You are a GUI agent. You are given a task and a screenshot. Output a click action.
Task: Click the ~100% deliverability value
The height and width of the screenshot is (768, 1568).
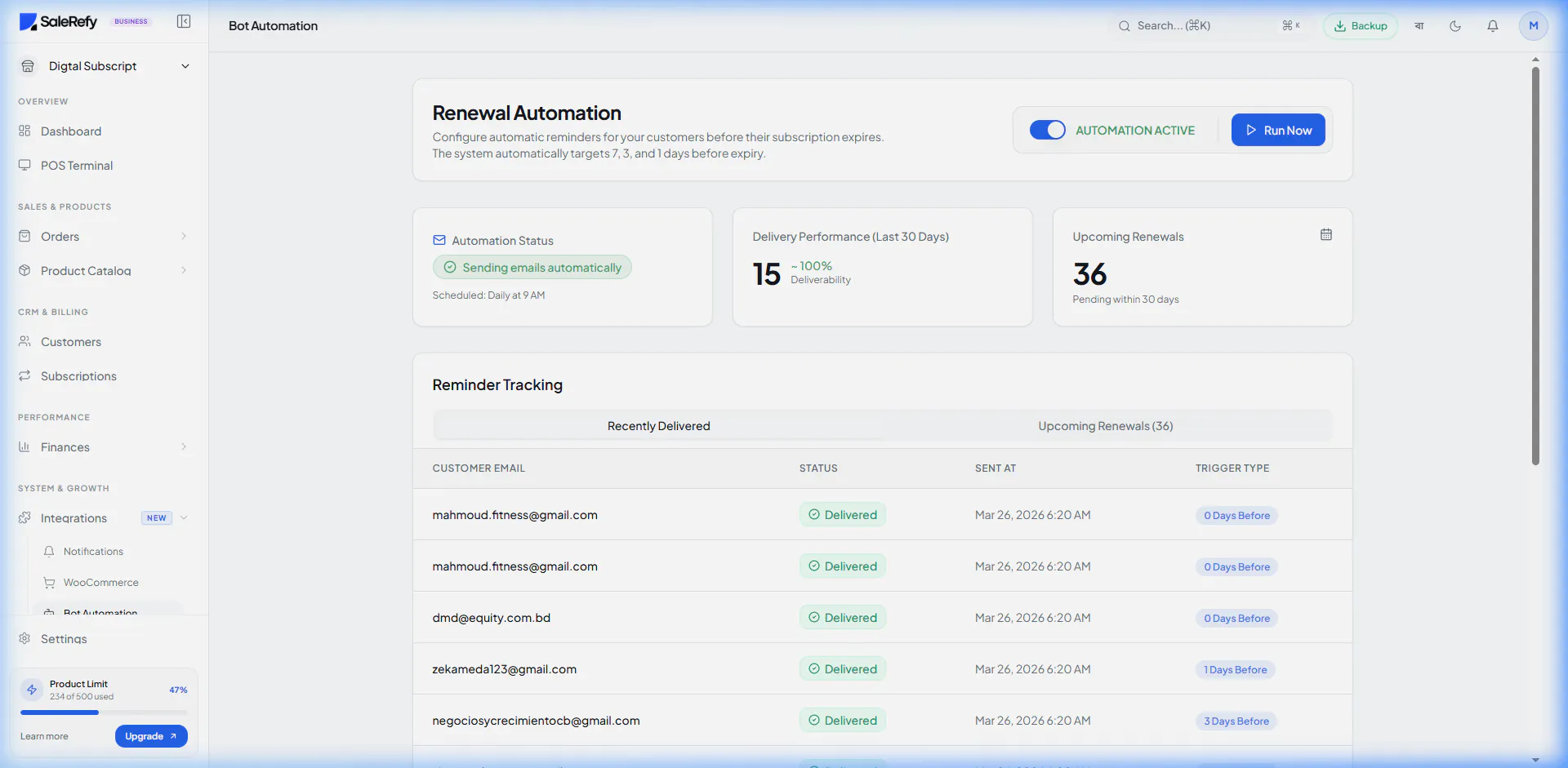click(812, 266)
